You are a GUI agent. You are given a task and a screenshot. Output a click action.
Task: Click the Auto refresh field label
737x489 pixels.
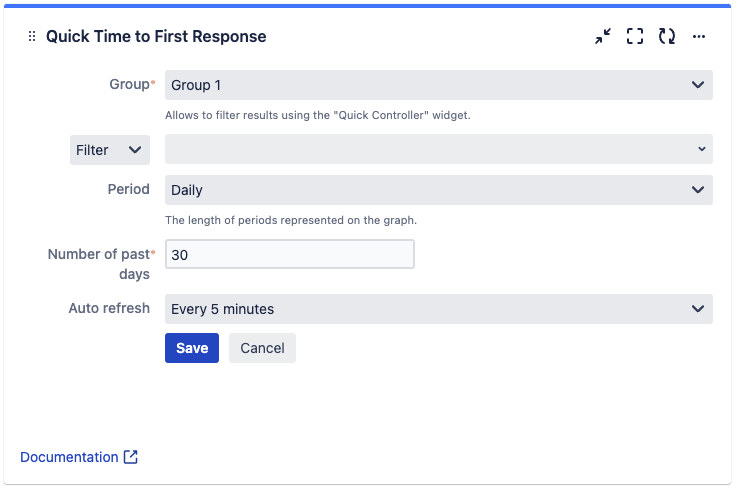click(109, 308)
